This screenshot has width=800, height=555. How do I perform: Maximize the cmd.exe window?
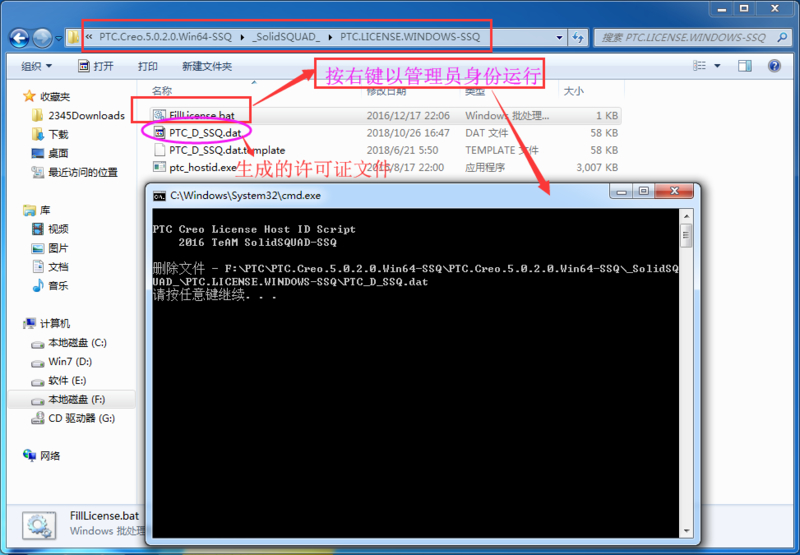(x=643, y=191)
